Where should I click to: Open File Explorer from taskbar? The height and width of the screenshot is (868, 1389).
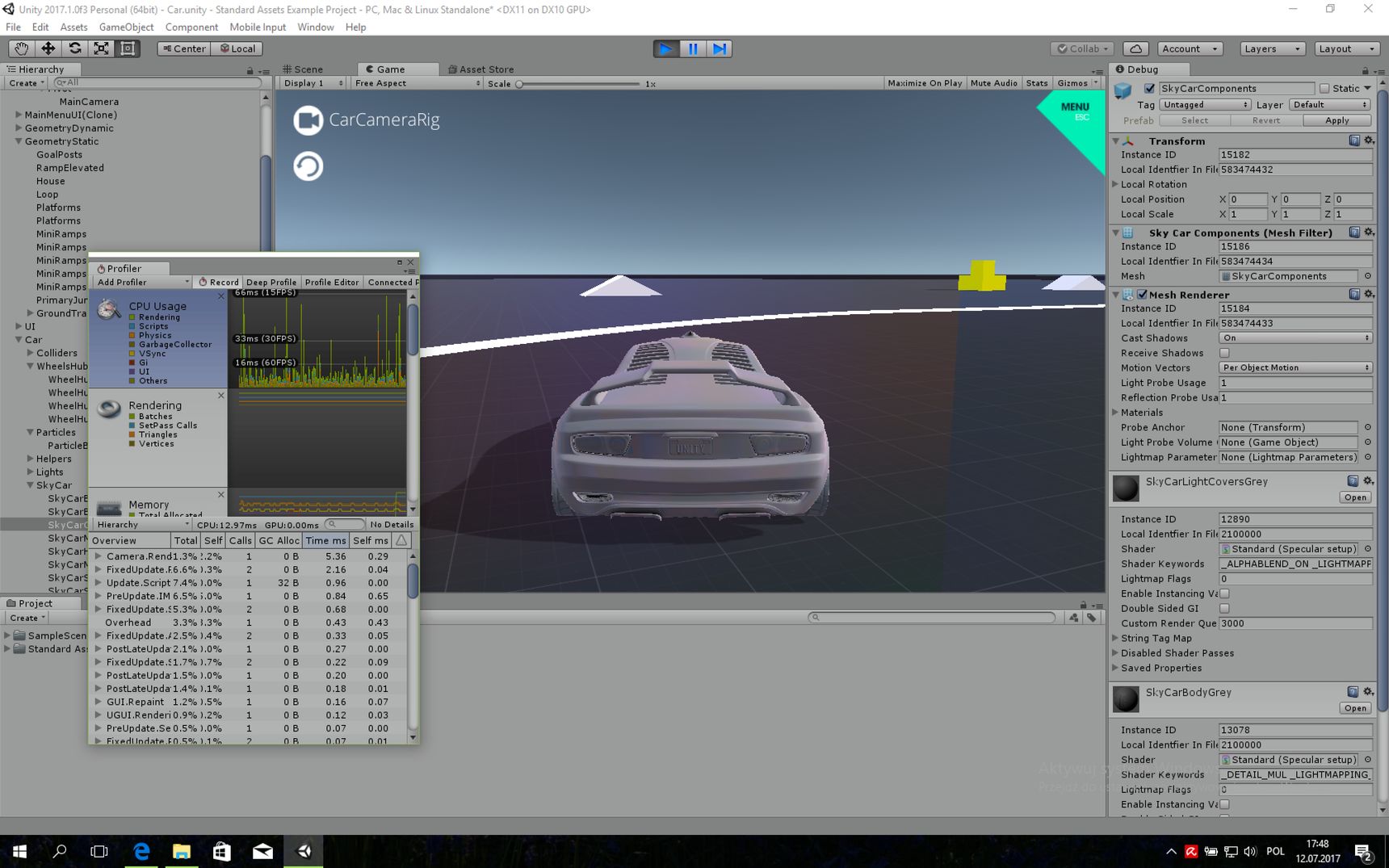point(182,851)
